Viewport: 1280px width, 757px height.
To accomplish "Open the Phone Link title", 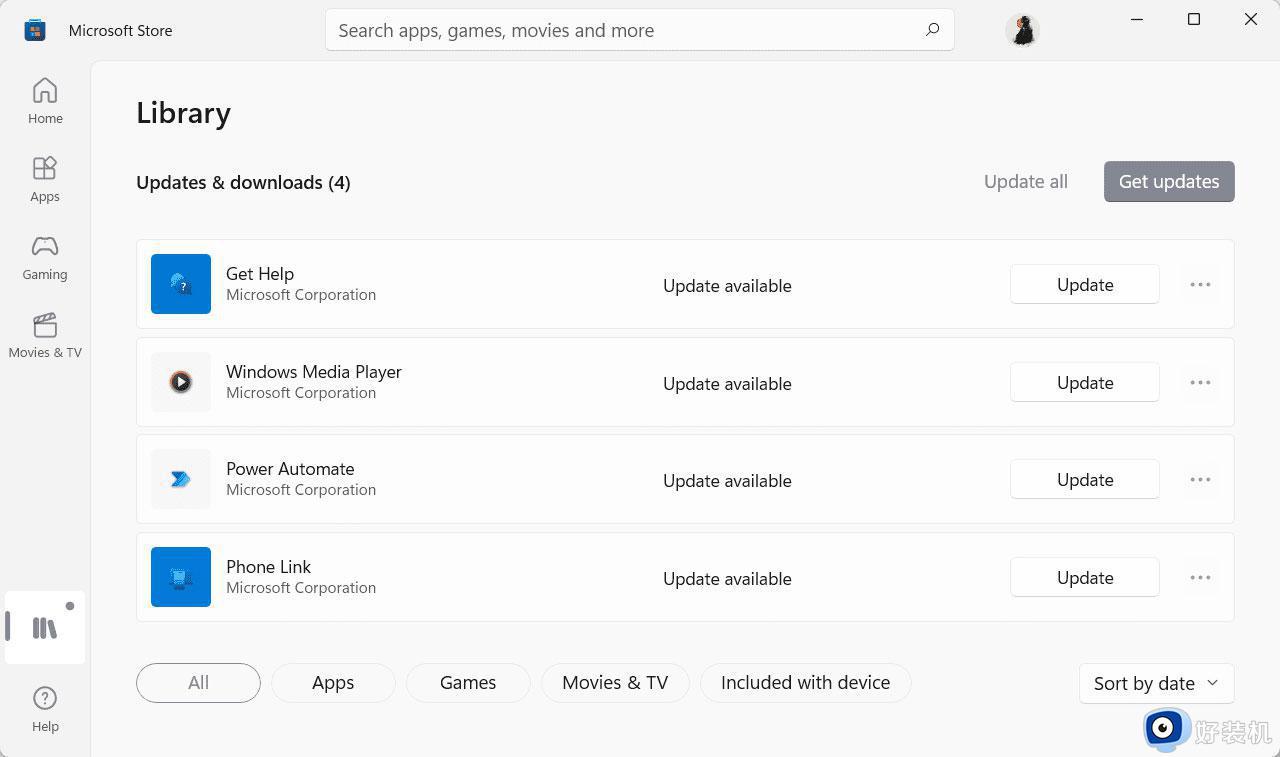I will point(268,566).
